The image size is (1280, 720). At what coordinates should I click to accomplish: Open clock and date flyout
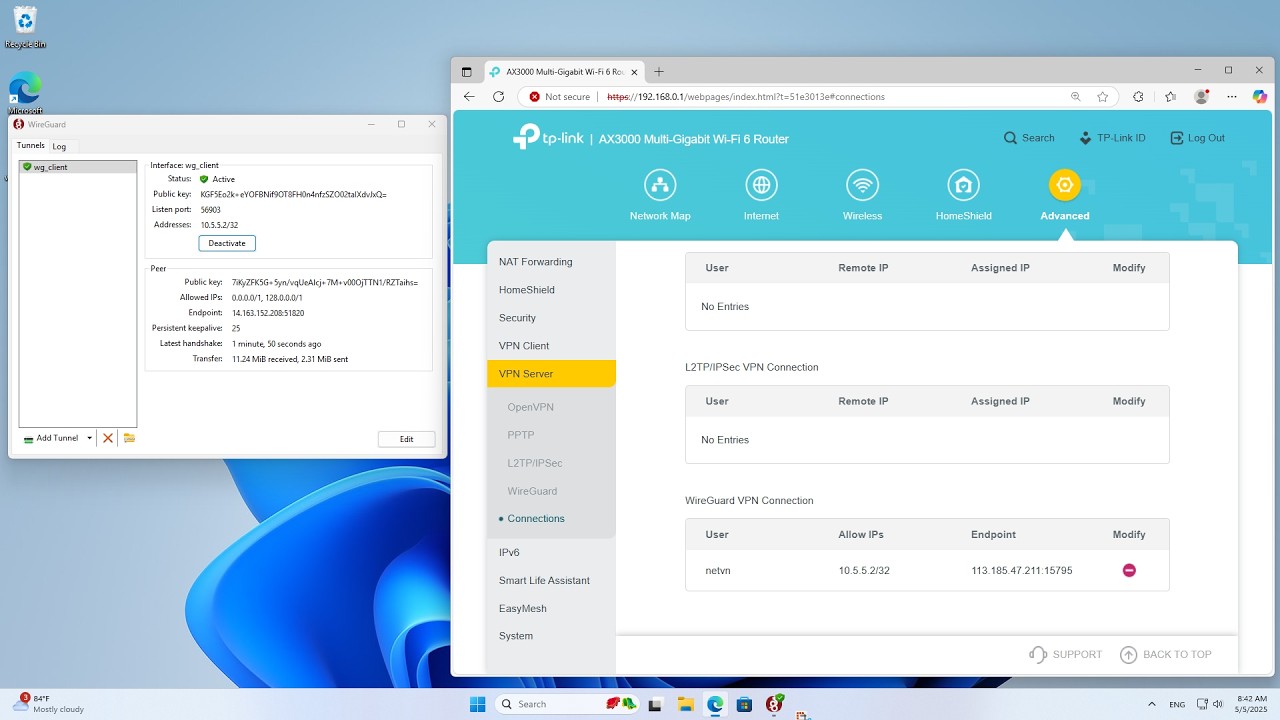pos(1251,704)
